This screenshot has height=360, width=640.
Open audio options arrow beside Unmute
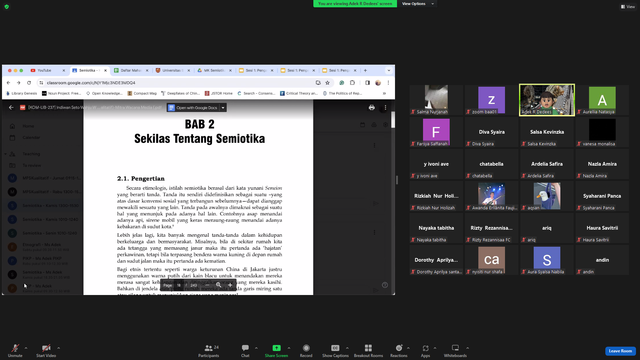click(x=26, y=348)
